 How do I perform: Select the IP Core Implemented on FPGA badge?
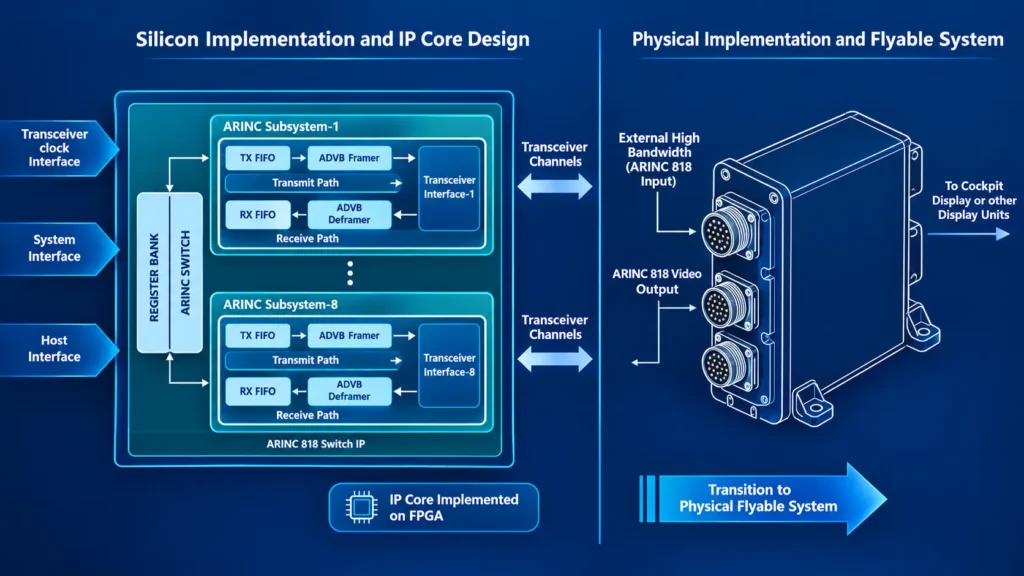(x=434, y=507)
